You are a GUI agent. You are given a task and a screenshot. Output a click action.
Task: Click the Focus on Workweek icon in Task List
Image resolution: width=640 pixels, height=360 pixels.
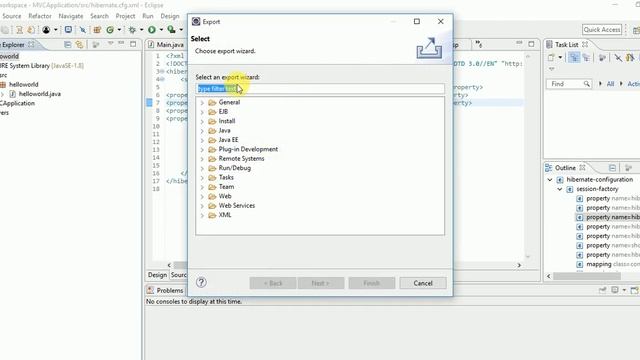click(602, 58)
